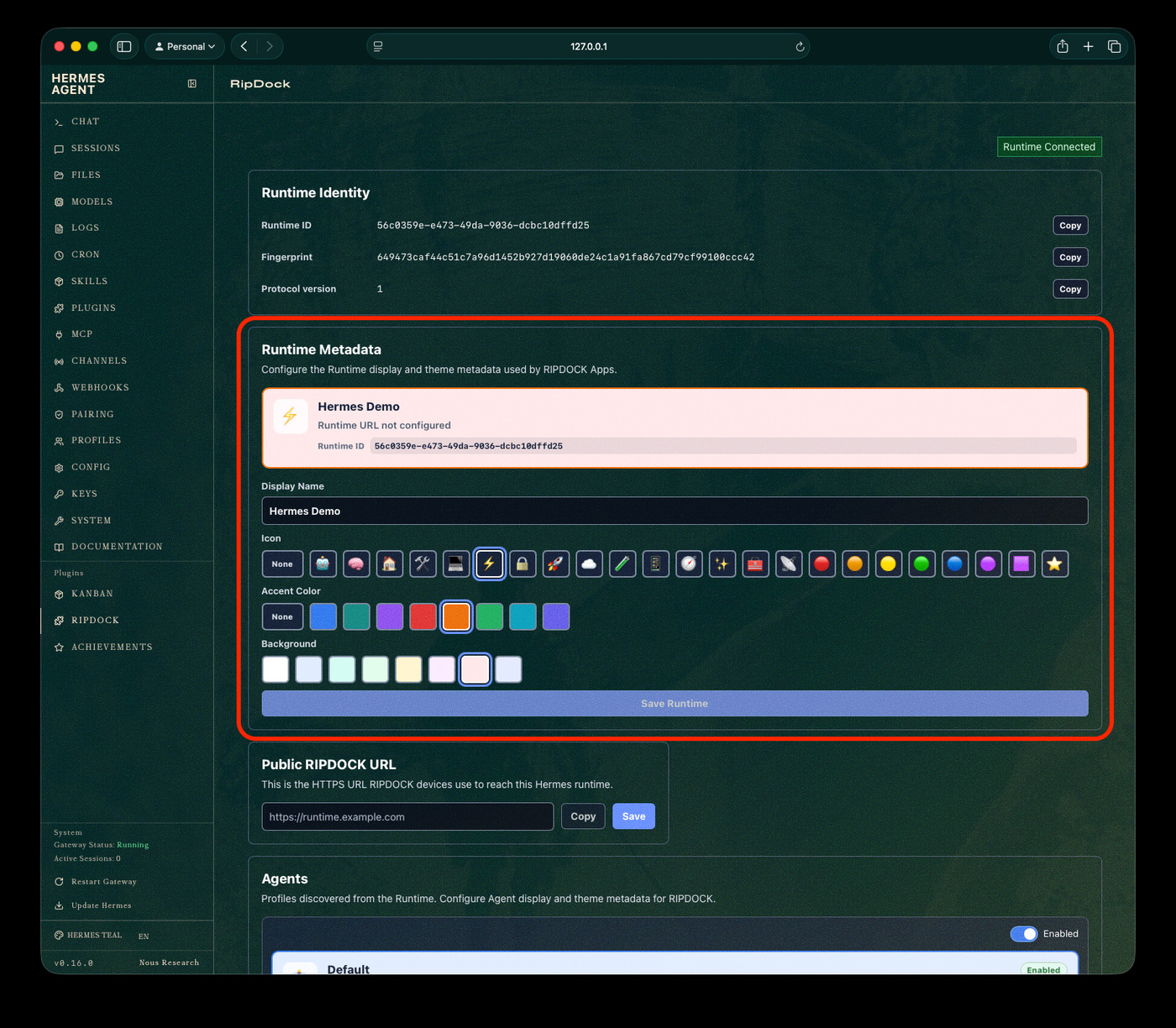Screen dimensions: 1176x1028
Task: Copy the Fingerprint value
Action: click(x=1070, y=257)
